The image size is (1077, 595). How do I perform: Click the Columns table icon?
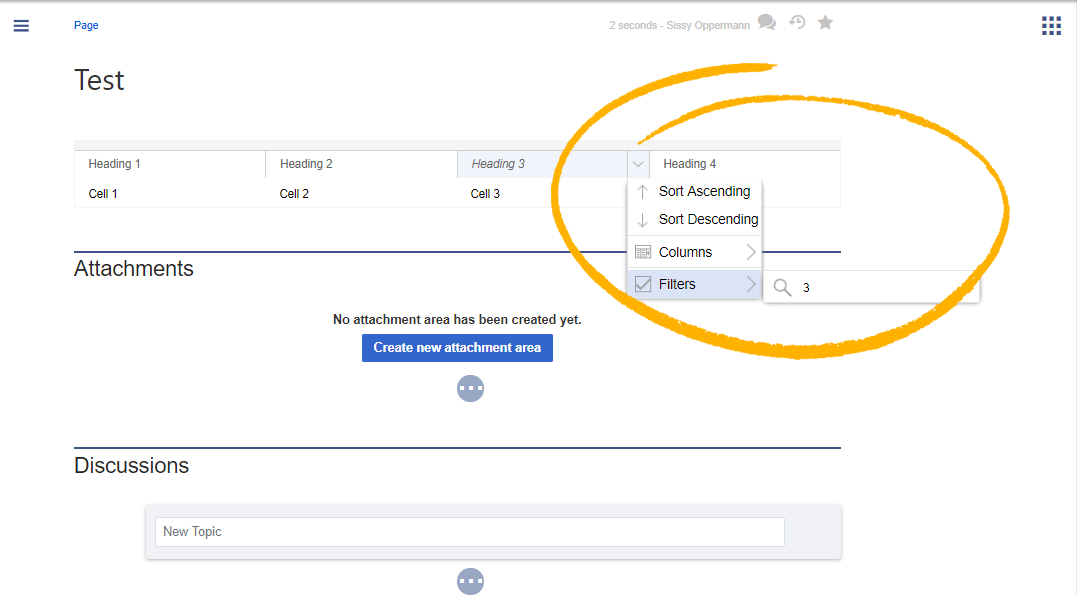(x=643, y=252)
